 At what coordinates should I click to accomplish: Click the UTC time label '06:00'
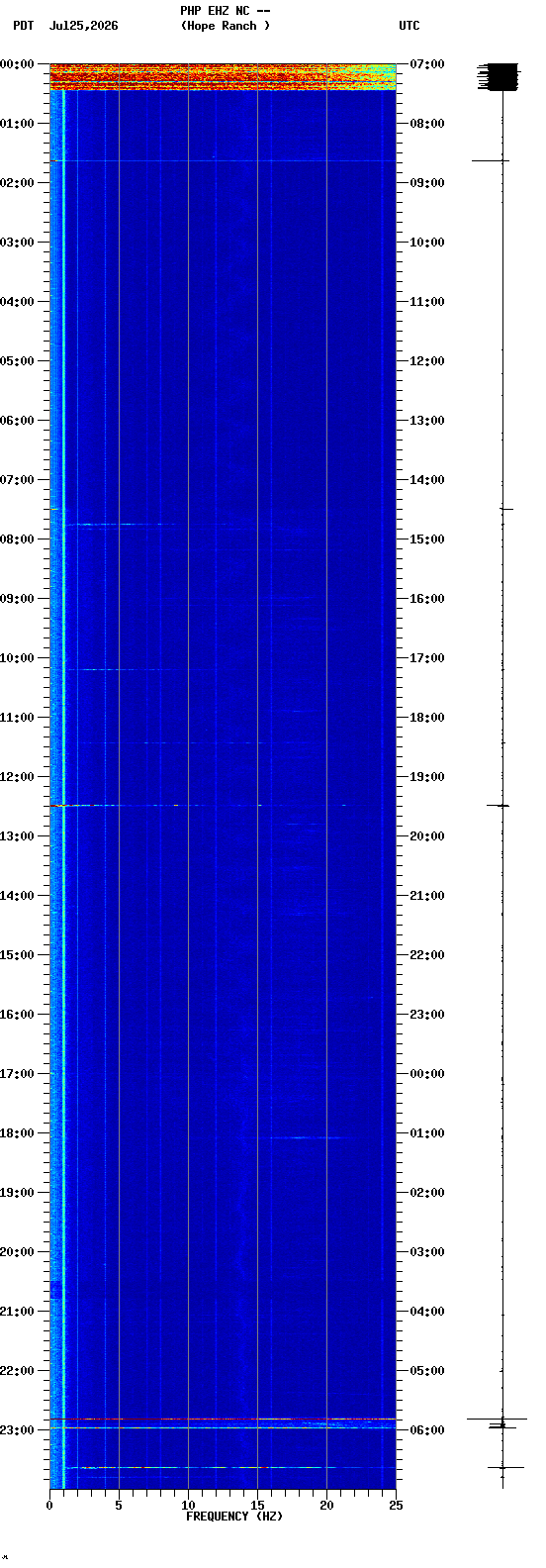click(427, 1430)
